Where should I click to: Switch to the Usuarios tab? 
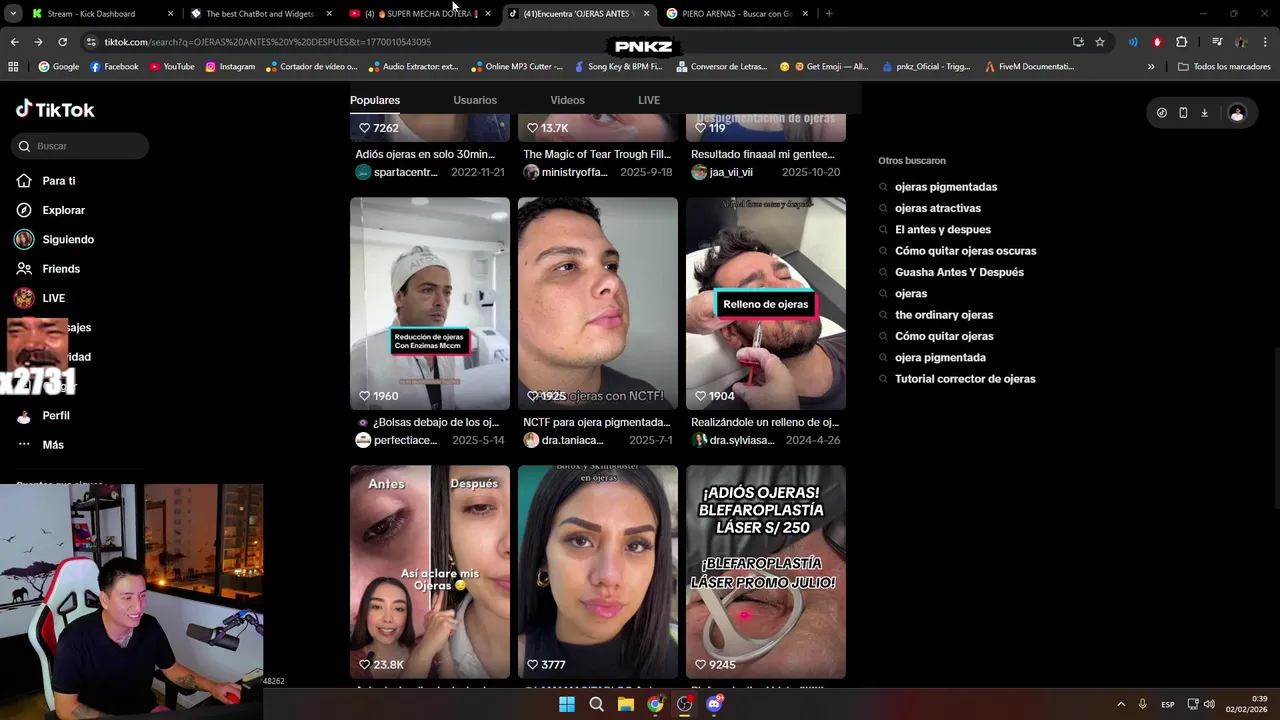tap(475, 100)
